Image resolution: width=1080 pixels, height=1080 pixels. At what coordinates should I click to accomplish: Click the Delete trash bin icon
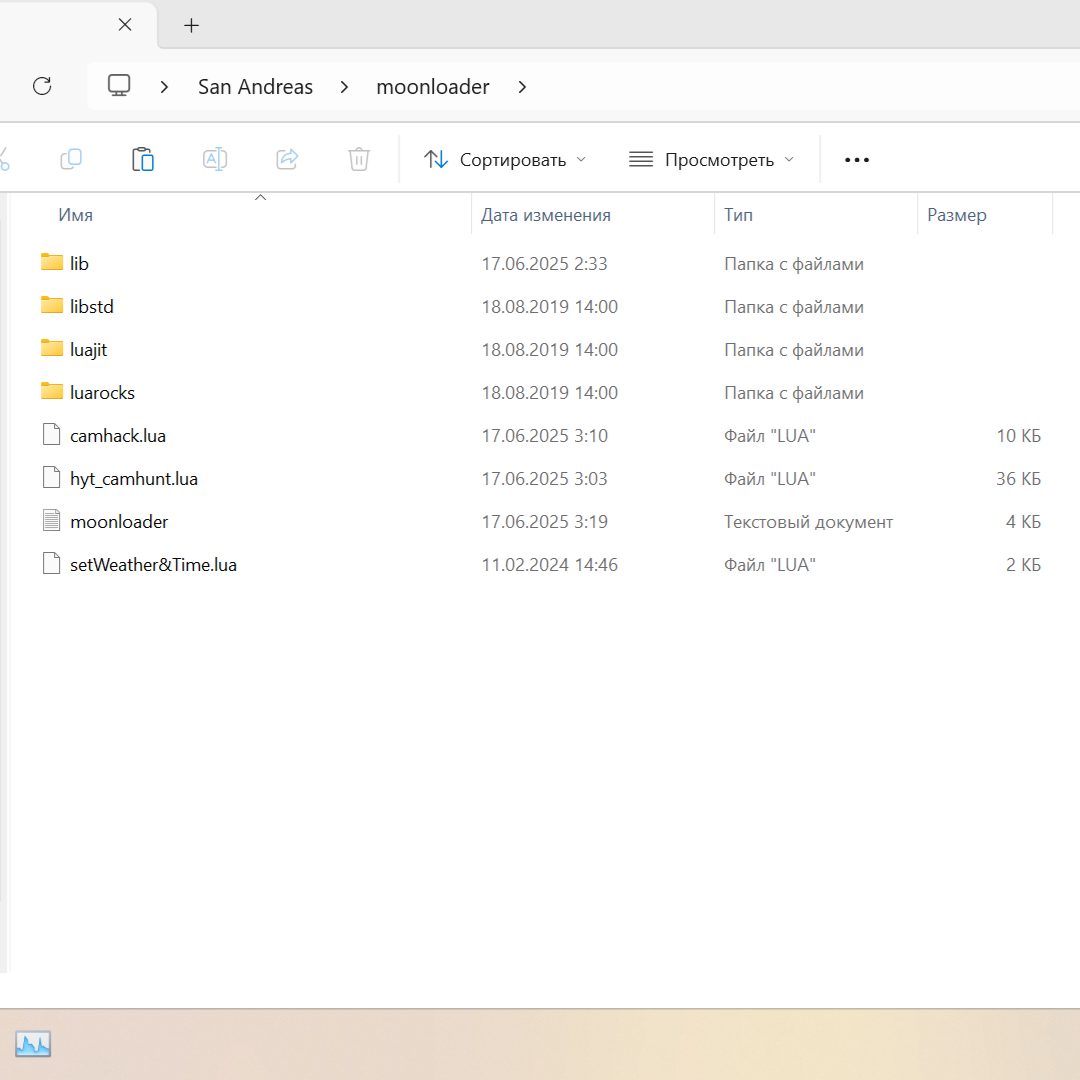tap(359, 159)
